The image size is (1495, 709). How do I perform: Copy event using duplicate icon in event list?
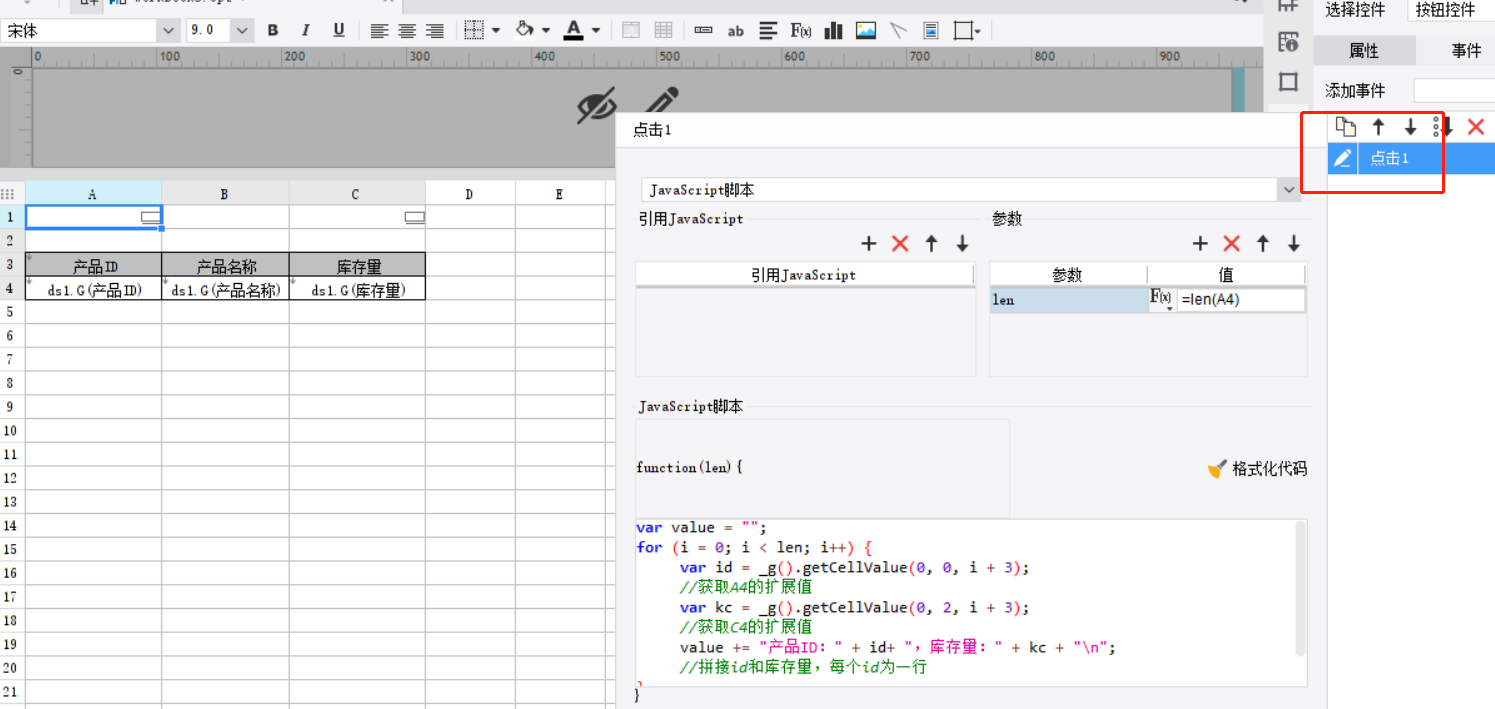(1346, 127)
